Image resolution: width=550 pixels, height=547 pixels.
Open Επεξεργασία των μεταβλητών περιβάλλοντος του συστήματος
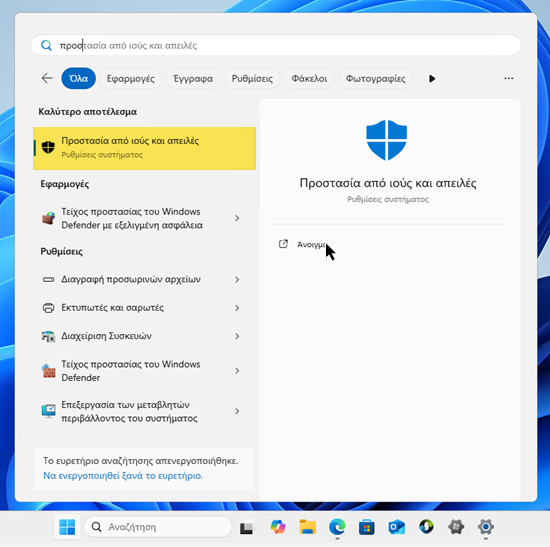(x=144, y=411)
